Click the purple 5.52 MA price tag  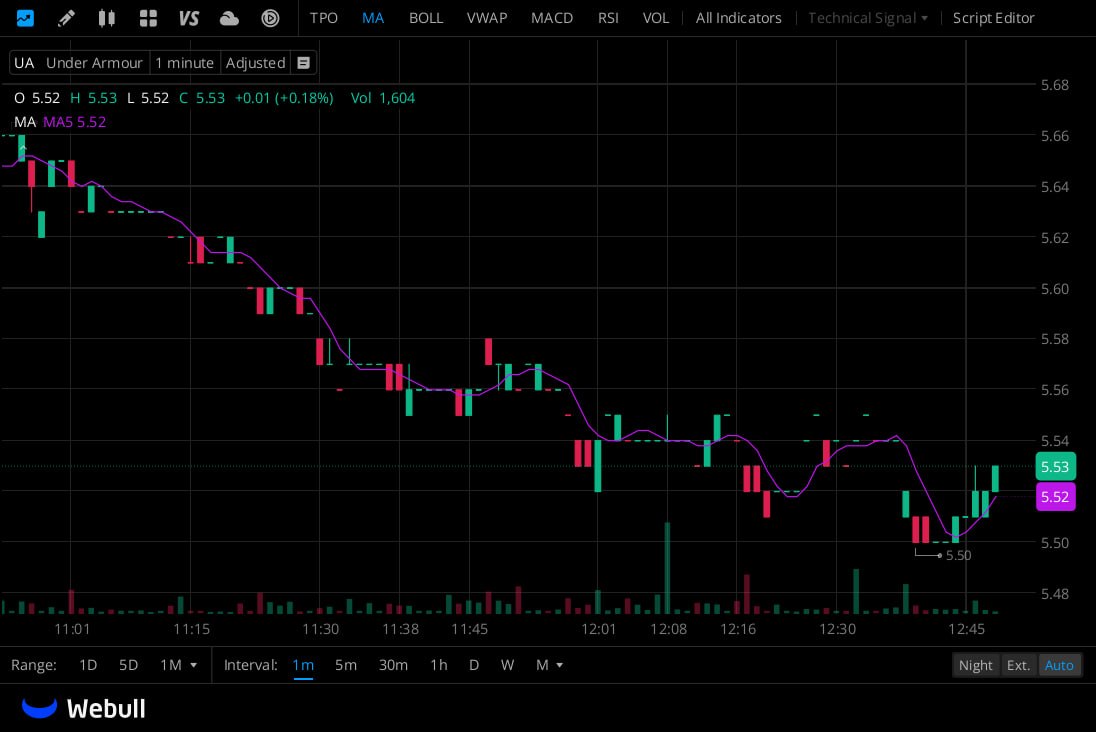1055,497
